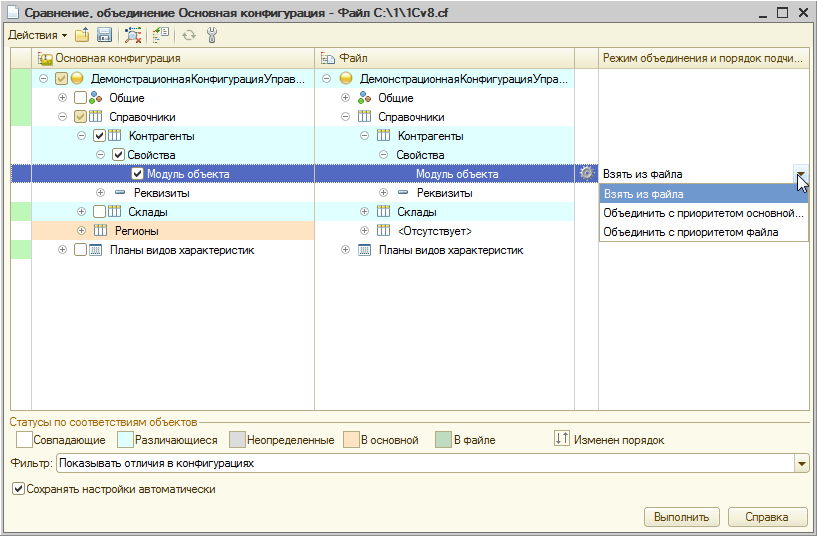This screenshot has height=536, width=817.
Task: Uncheck the Модуль объекта checkbox
Action: click(138, 174)
